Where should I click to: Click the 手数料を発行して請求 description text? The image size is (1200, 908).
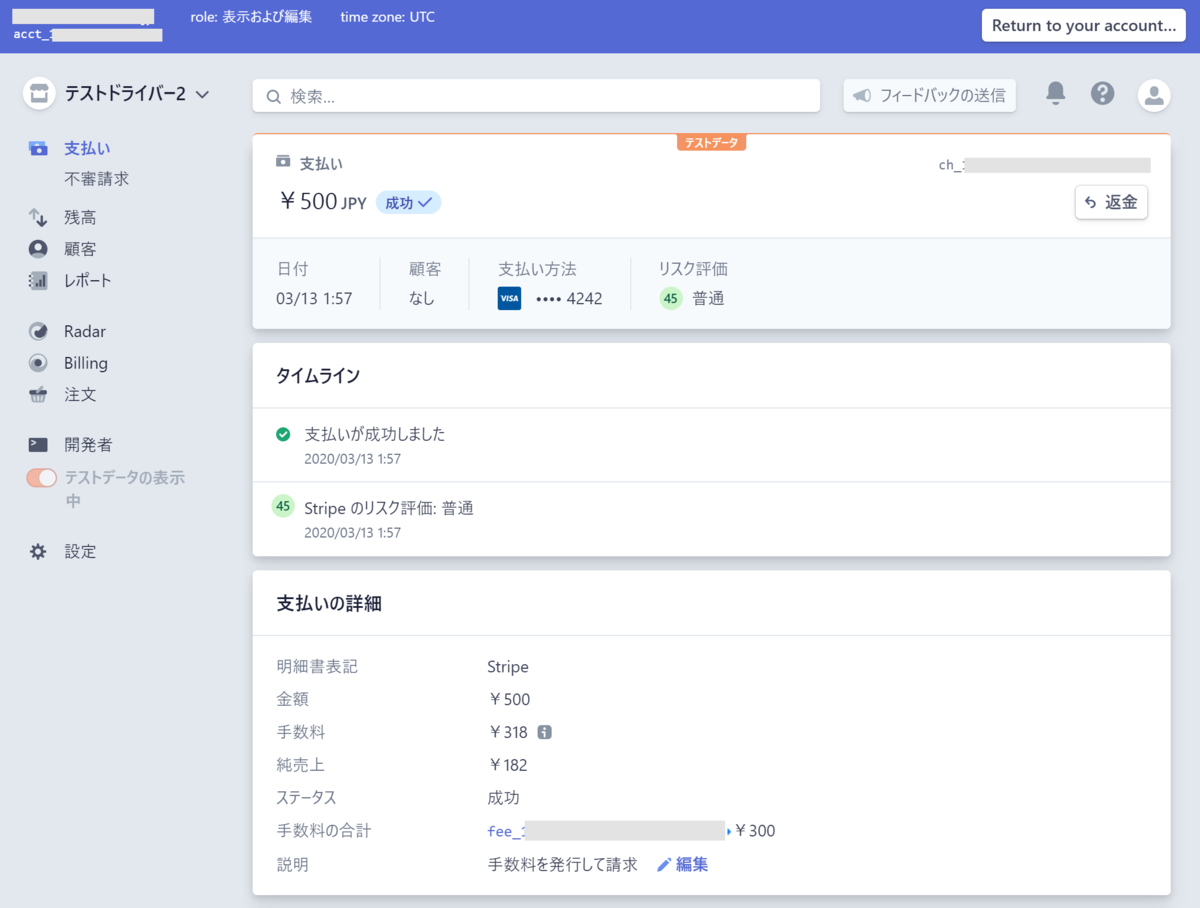point(562,865)
